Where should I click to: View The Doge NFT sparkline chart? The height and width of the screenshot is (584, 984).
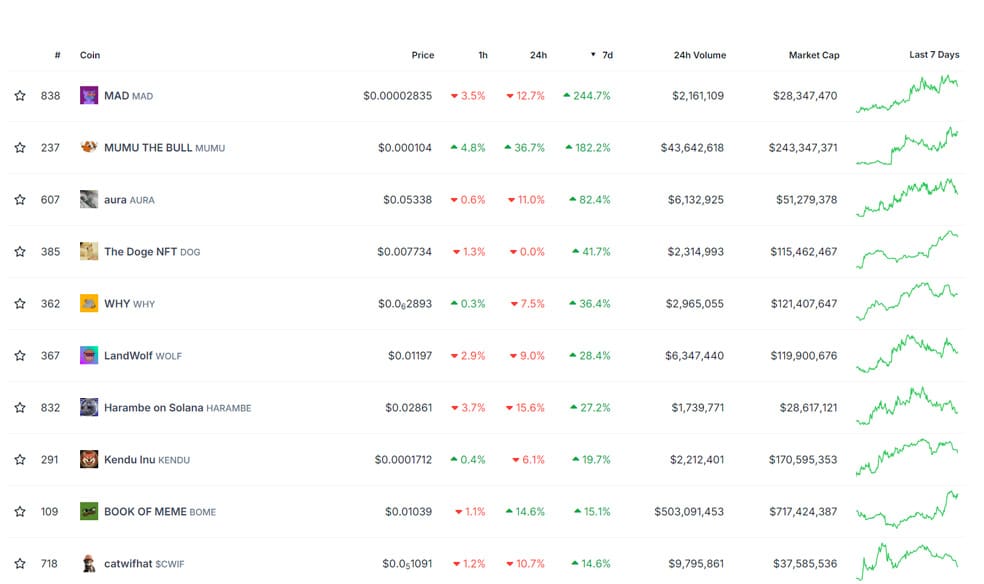pyautogui.click(x=907, y=250)
